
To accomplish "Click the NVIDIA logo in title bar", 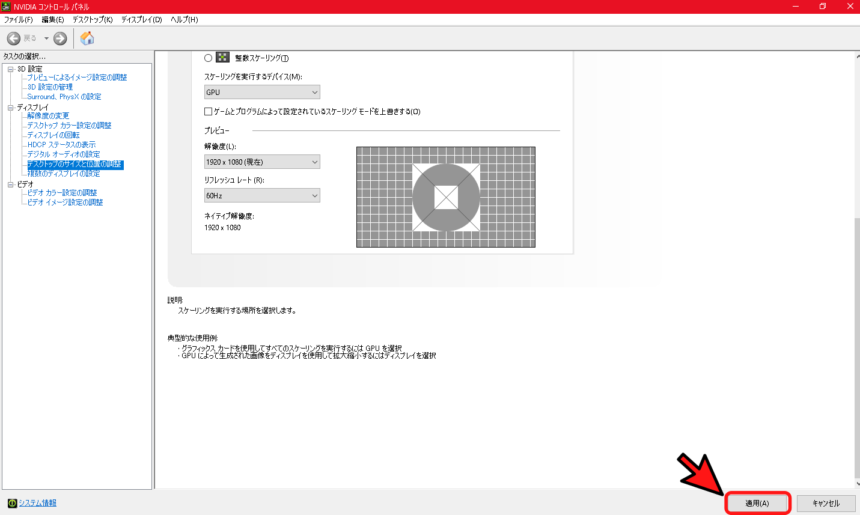I will (6, 7).
